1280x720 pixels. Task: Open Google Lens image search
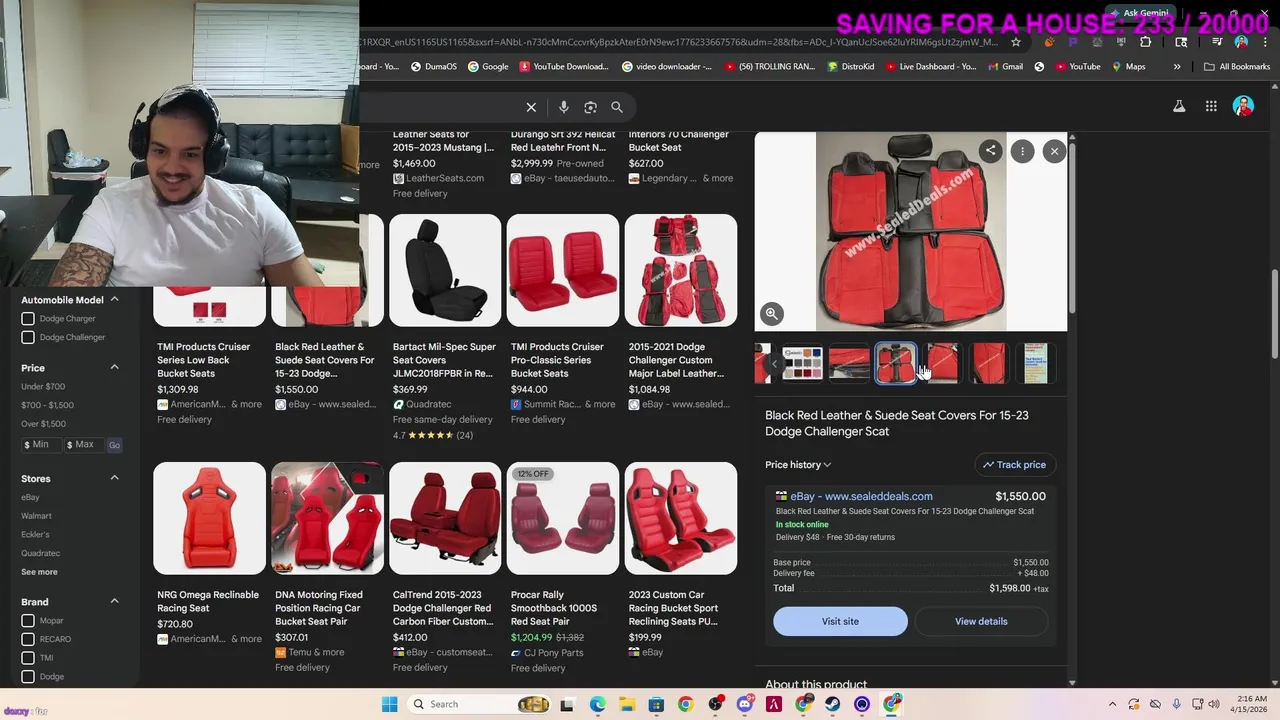[x=590, y=107]
